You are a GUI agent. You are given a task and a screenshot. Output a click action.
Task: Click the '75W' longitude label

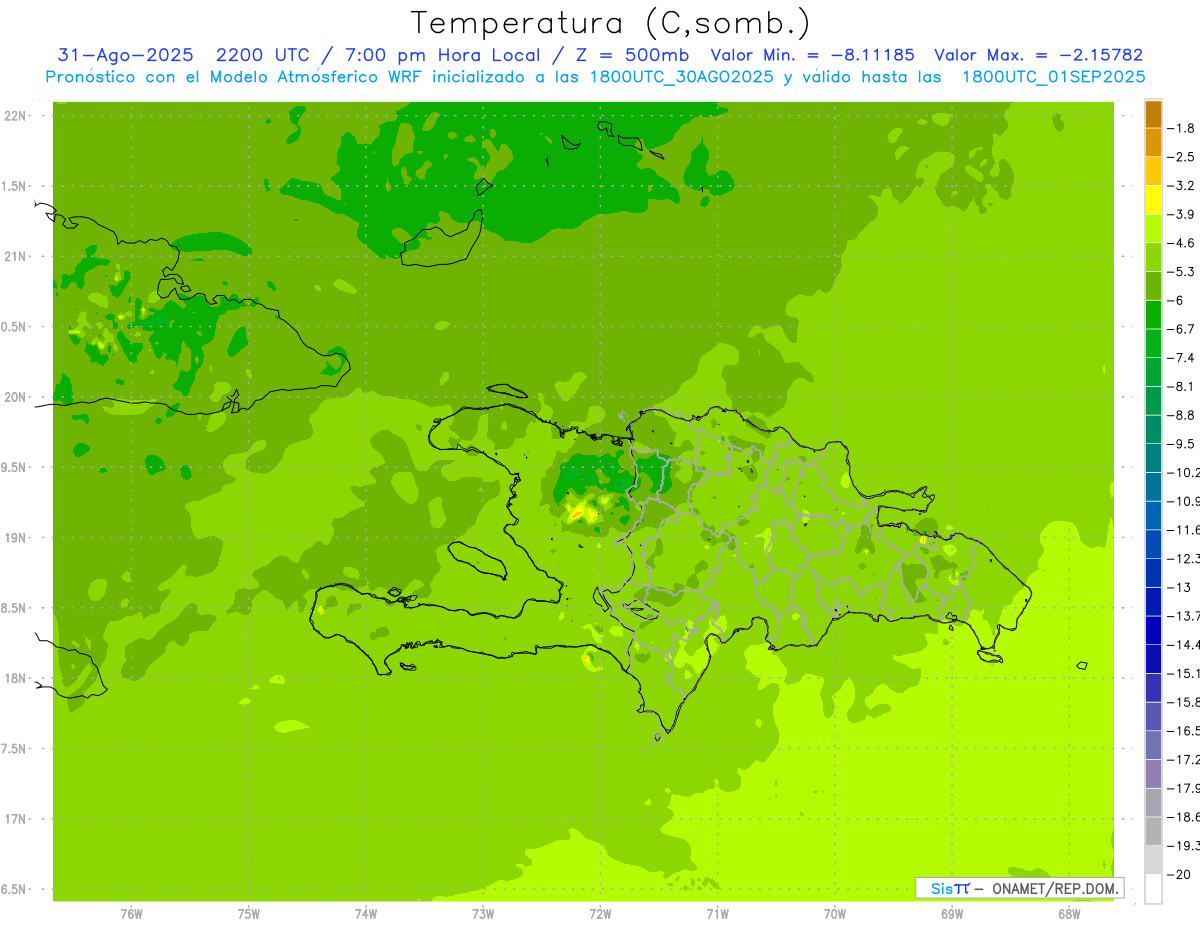[x=249, y=913]
